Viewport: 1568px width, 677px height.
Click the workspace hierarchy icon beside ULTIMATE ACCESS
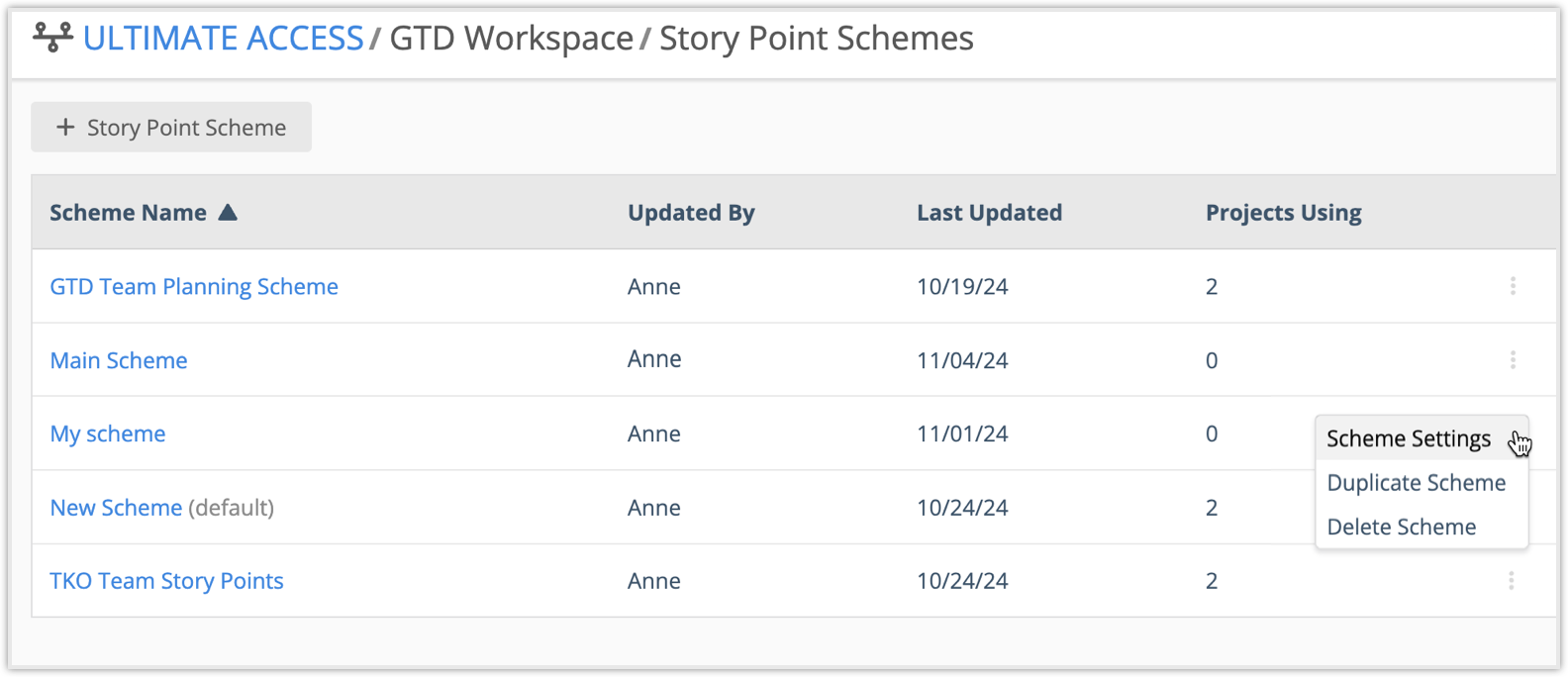(52, 38)
